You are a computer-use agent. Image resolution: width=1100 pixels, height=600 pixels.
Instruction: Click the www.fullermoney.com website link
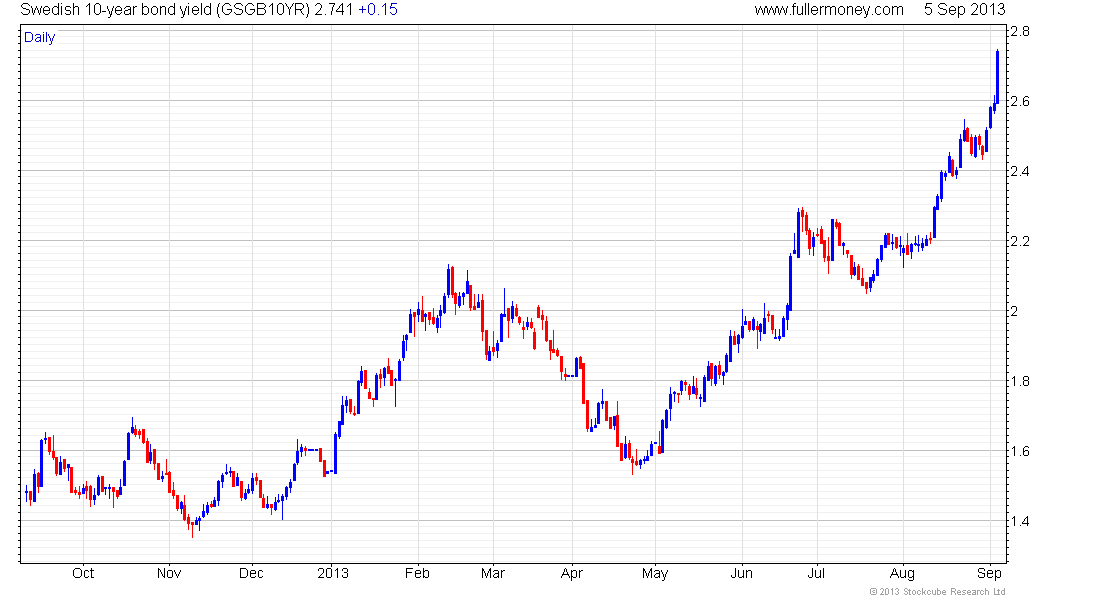(x=828, y=10)
